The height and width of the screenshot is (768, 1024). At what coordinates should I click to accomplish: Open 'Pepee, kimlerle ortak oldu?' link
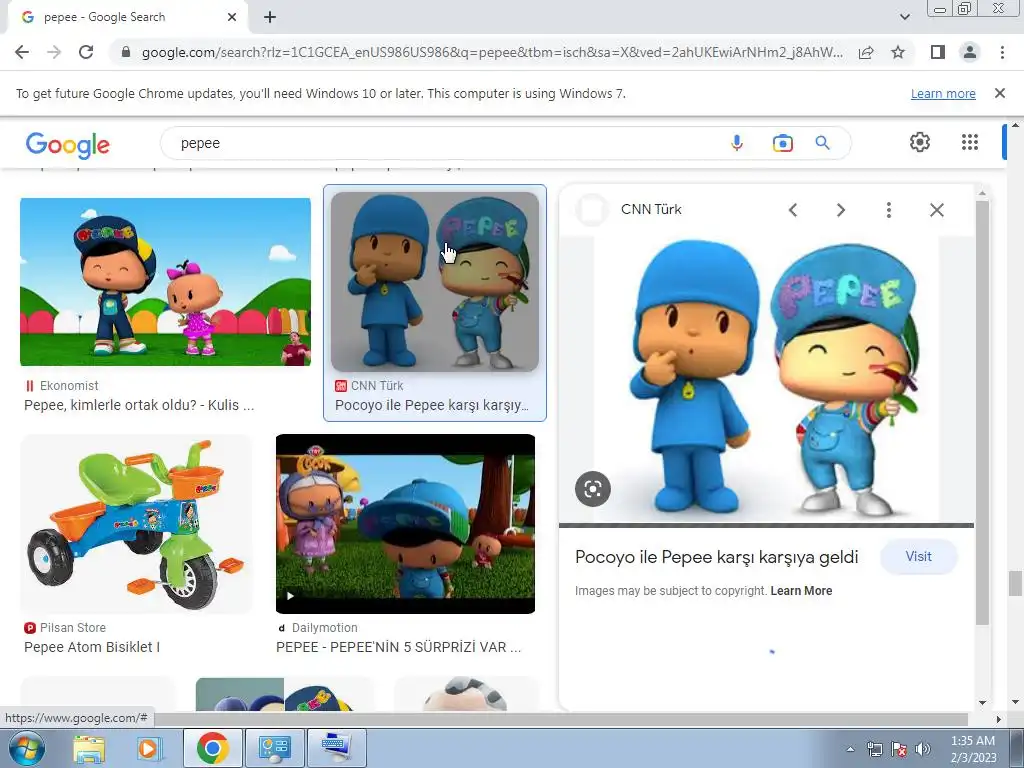pyautogui.click(x=139, y=405)
